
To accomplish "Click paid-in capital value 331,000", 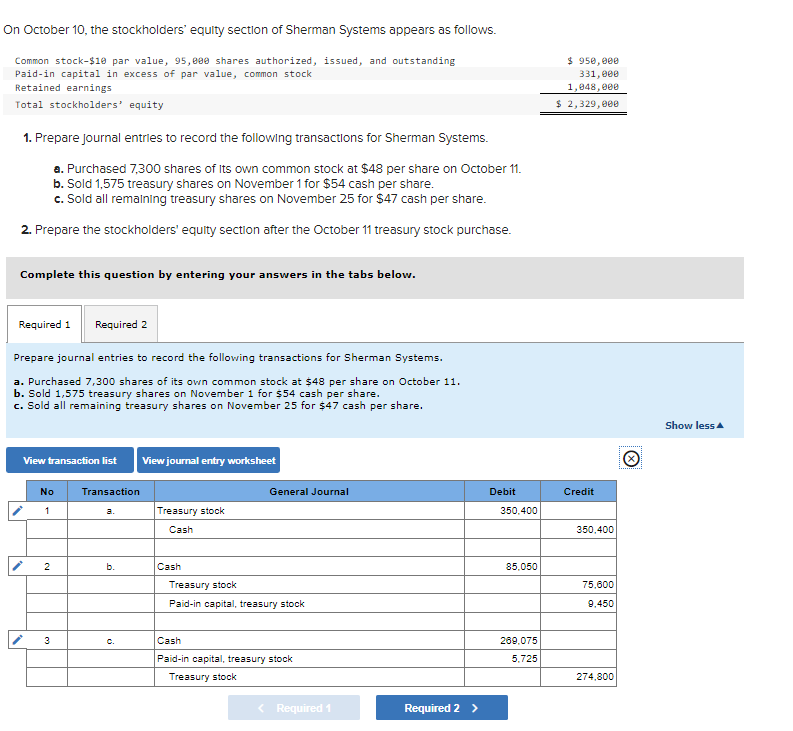I will pos(599,74).
